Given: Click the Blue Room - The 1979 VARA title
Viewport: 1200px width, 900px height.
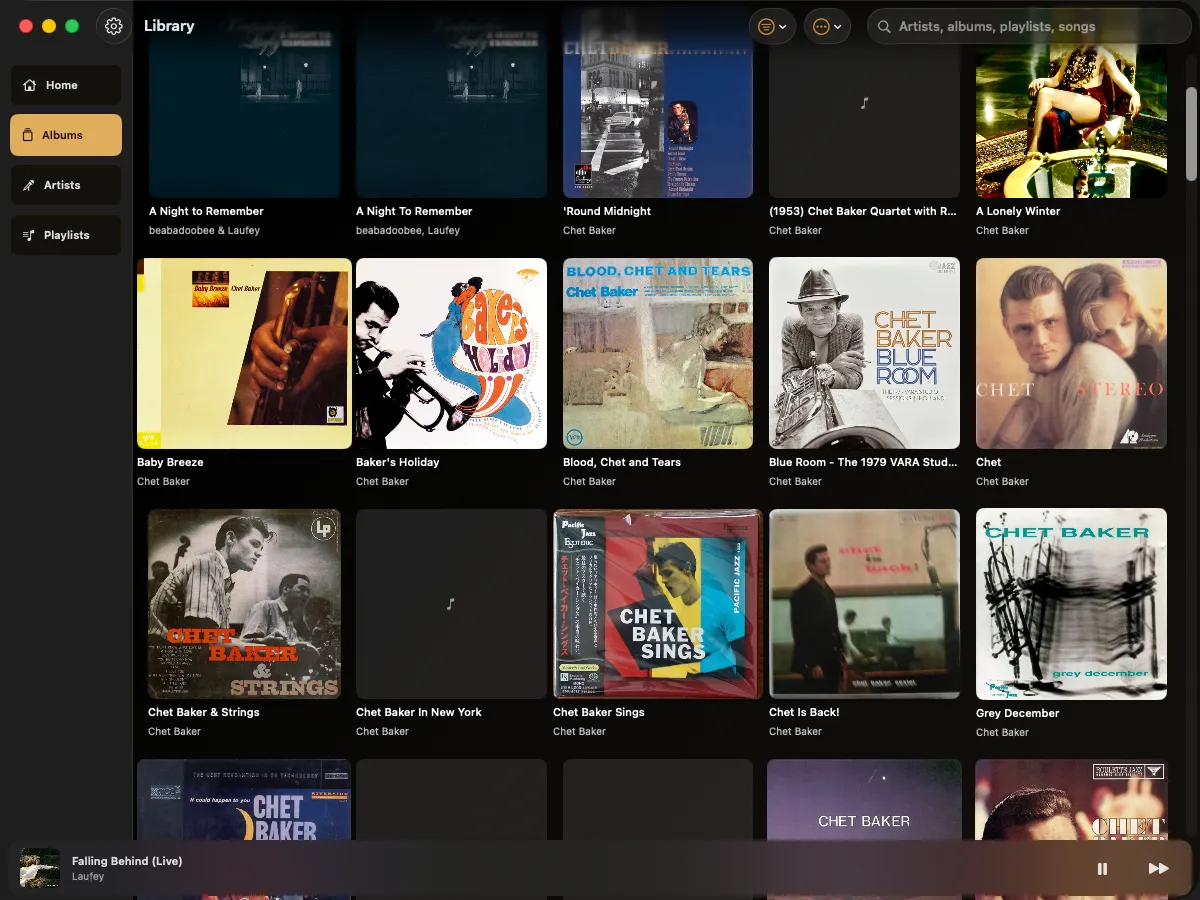Looking at the screenshot, I should 864,462.
